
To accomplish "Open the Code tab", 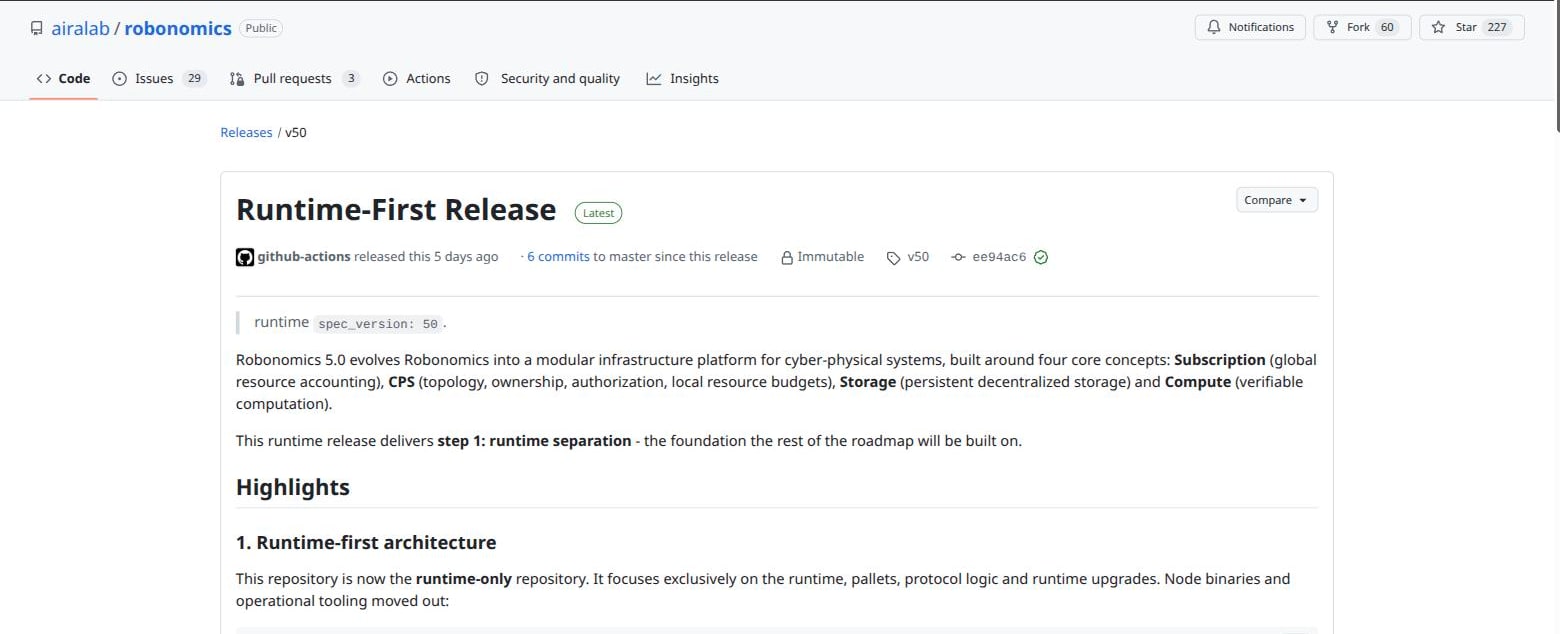I will (63, 78).
